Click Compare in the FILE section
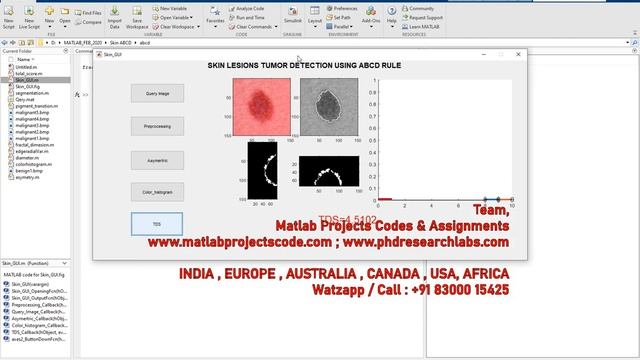Screen dimensions: 640x360 pyautogui.click(x=88, y=22)
